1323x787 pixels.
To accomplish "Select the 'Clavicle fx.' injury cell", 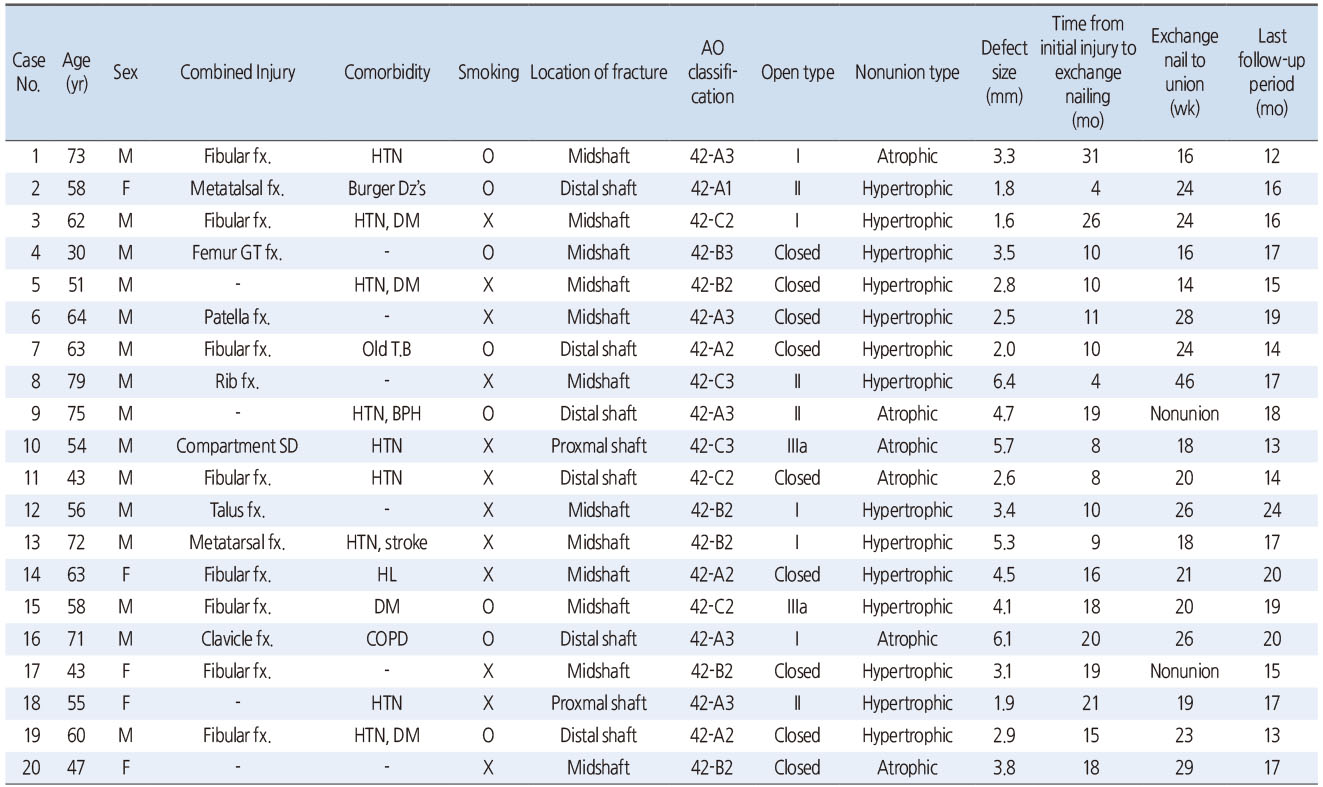I will click(237, 639).
